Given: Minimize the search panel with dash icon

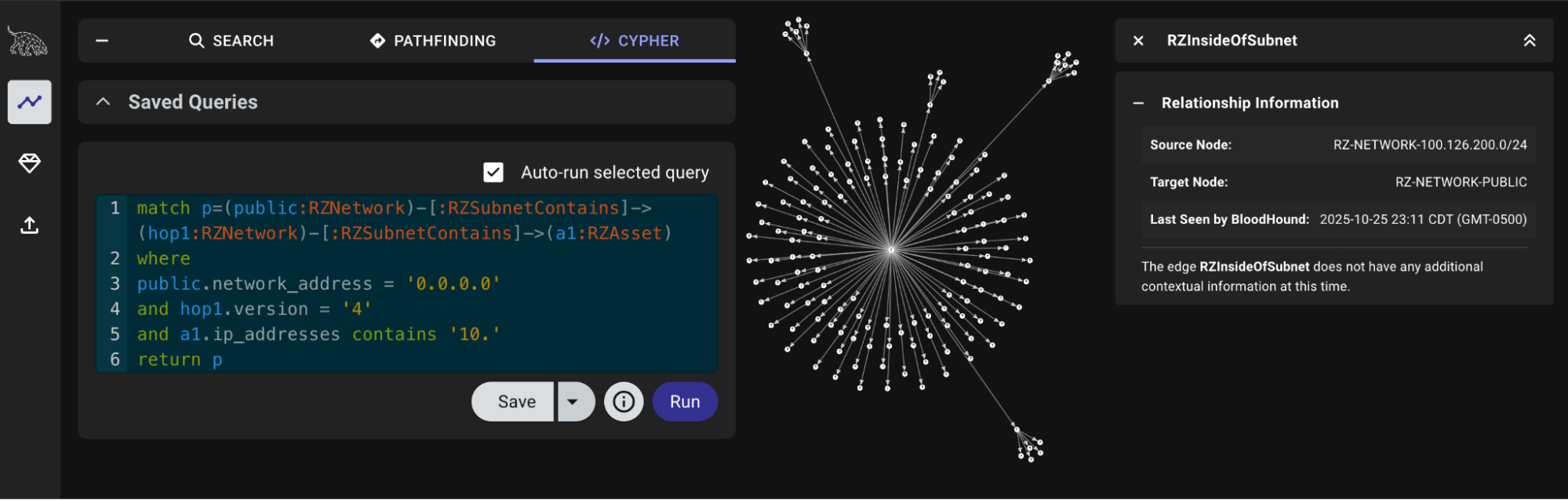Looking at the screenshot, I should 102,41.
